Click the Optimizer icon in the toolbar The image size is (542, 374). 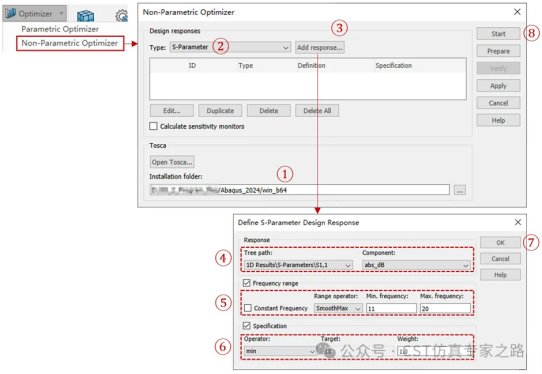pos(11,13)
